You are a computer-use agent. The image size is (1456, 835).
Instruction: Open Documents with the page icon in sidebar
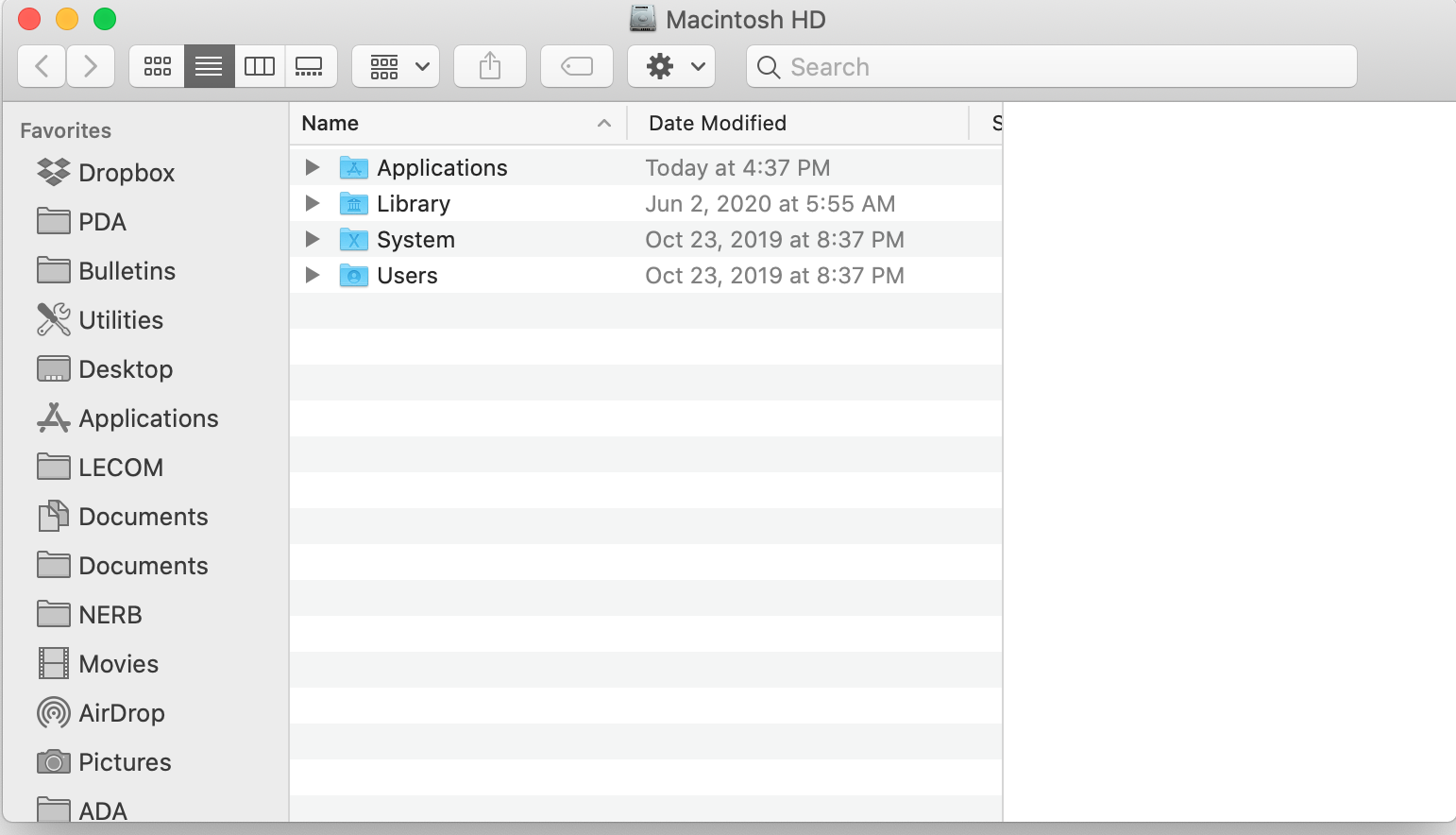123,517
